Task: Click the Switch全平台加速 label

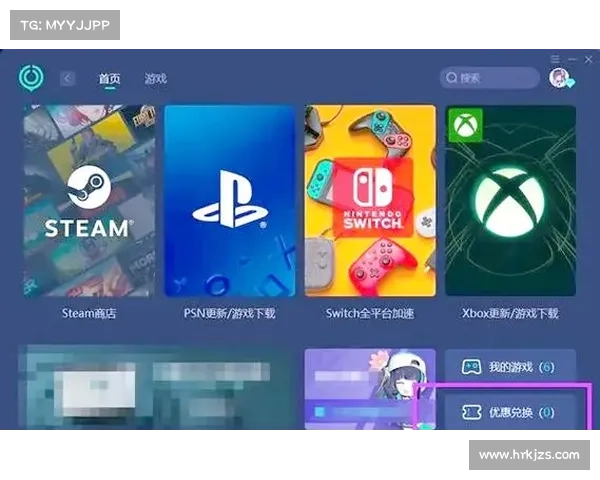Action: click(x=370, y=313)
